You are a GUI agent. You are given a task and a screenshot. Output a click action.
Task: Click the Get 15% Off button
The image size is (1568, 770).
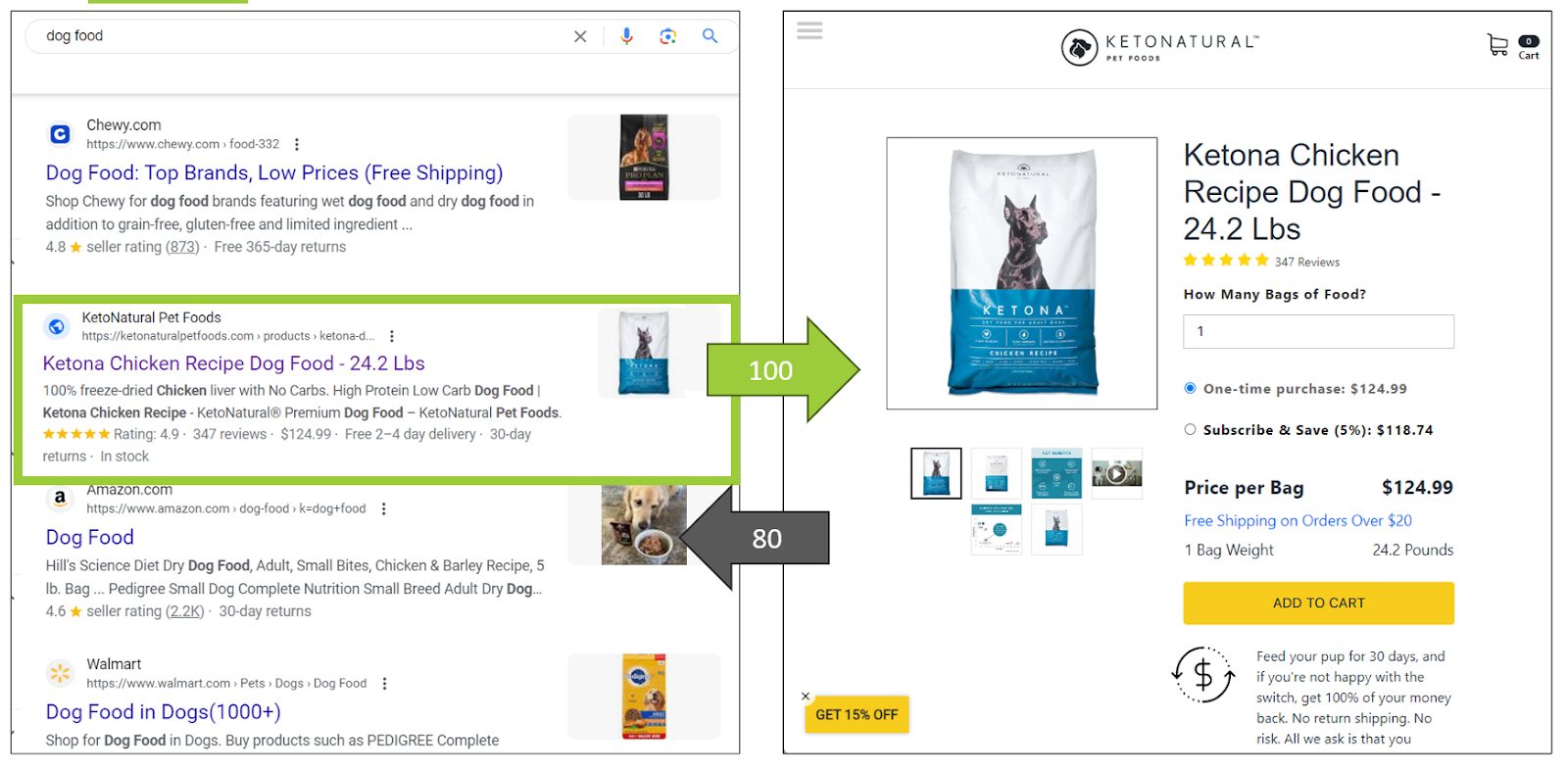coord(857,715)
